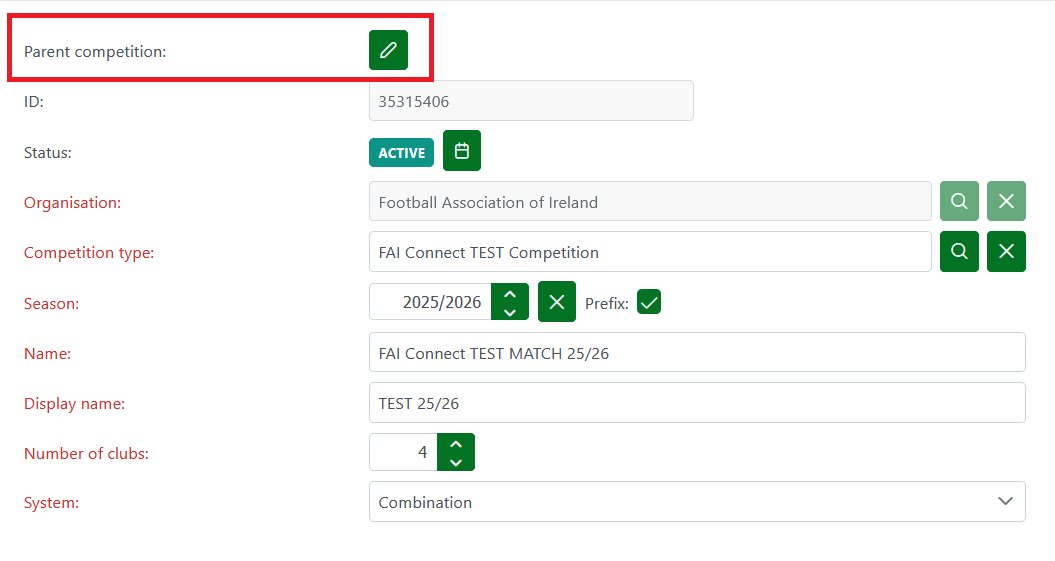Viewport: 1055px width, 561px height.
Task: Click the Competition type text field
Action: (x=649, y=251)
